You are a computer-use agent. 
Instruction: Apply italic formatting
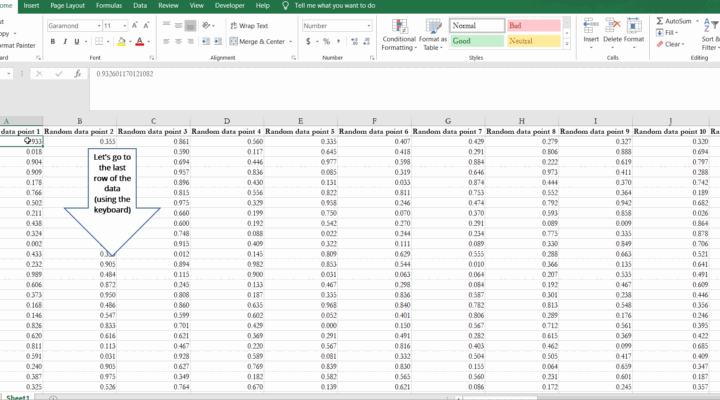point(65,42)
